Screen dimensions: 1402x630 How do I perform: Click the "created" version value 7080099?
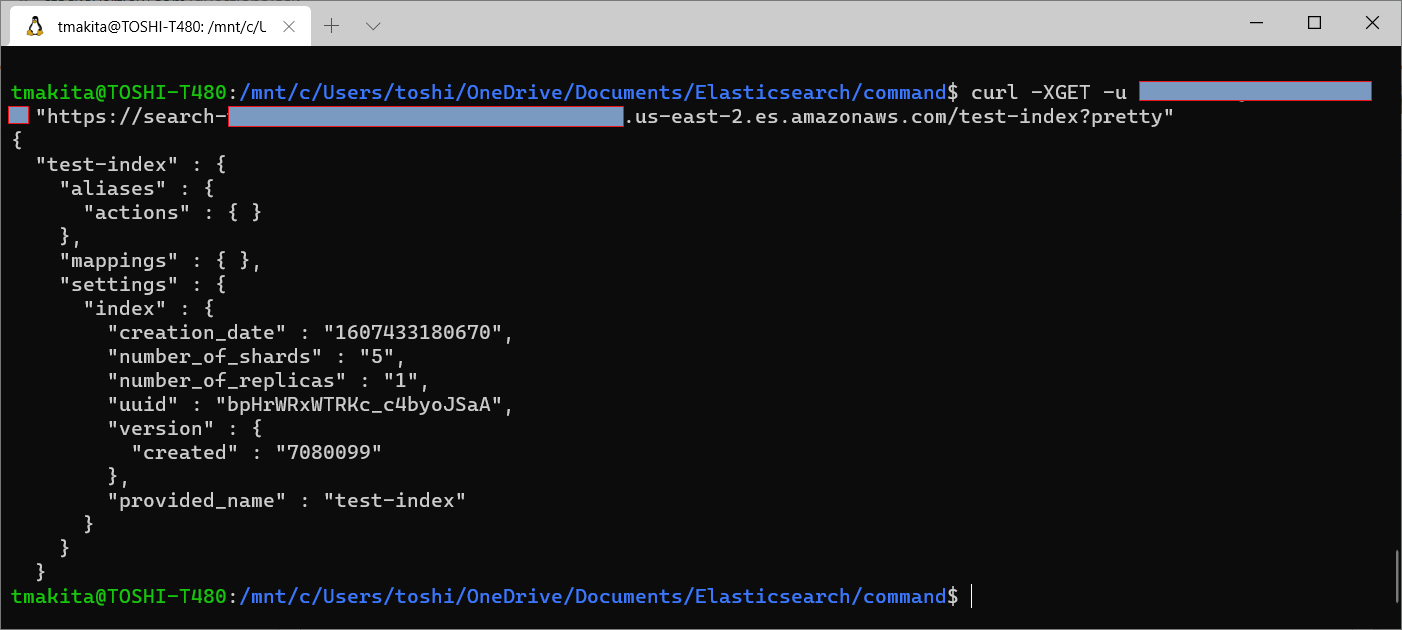pyautogui.click(x=330, y=453)
